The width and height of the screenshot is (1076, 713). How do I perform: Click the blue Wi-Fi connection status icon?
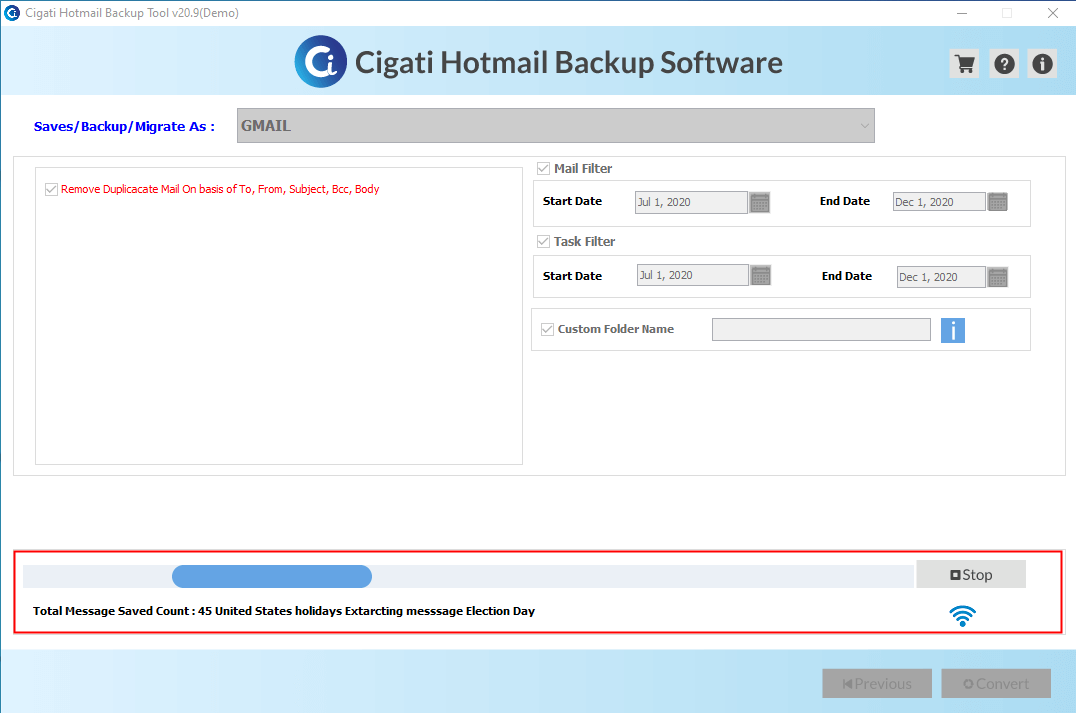963,616
